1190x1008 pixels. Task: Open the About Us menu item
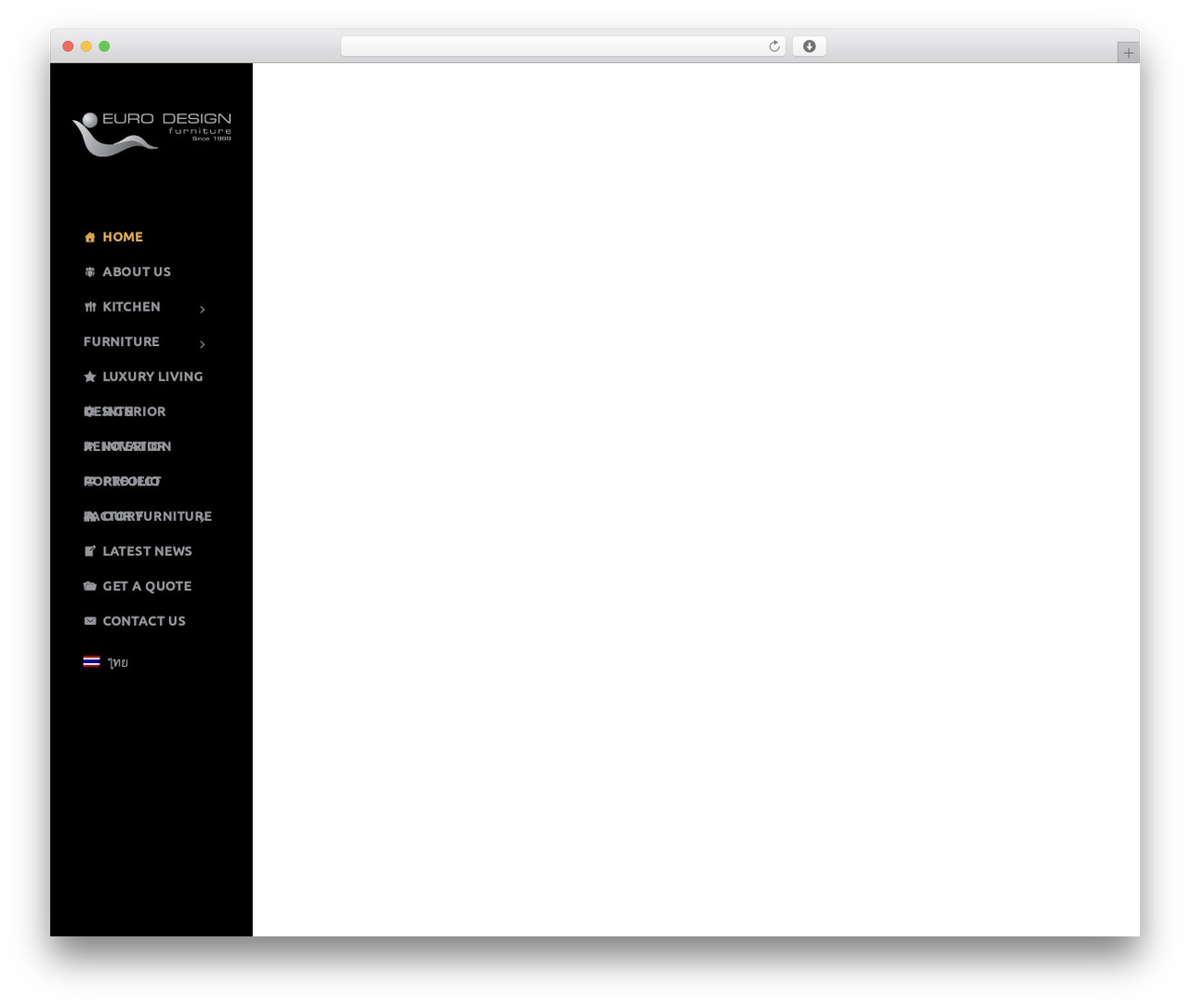point(137,272)
